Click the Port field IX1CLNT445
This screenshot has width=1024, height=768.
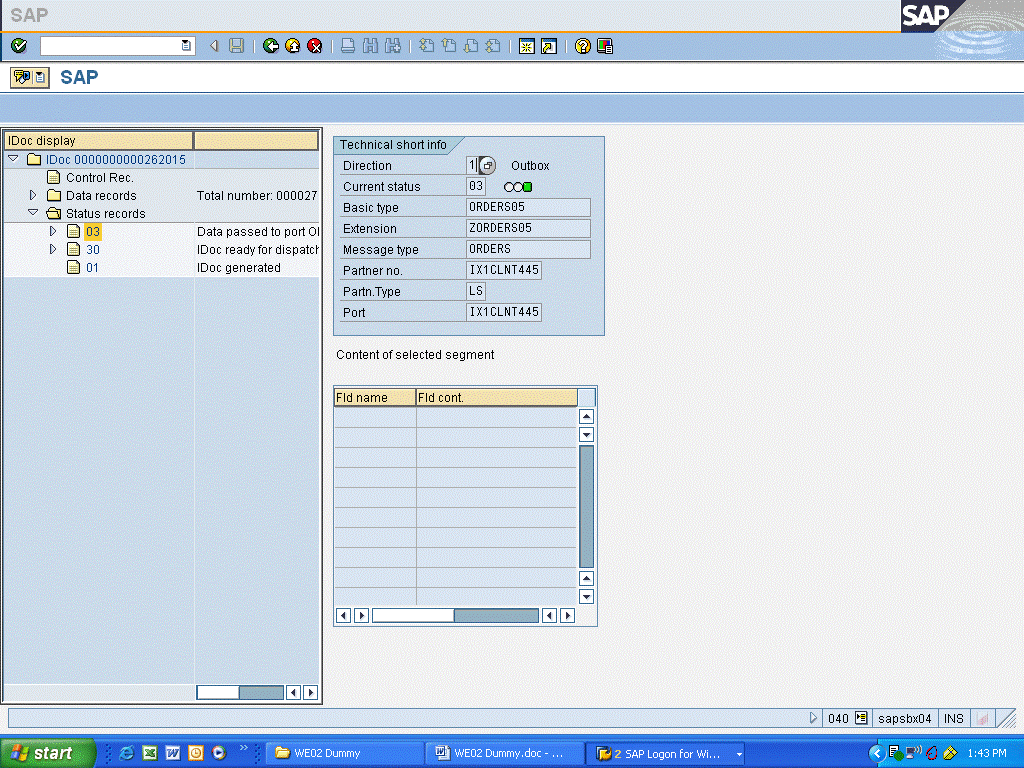504,312
